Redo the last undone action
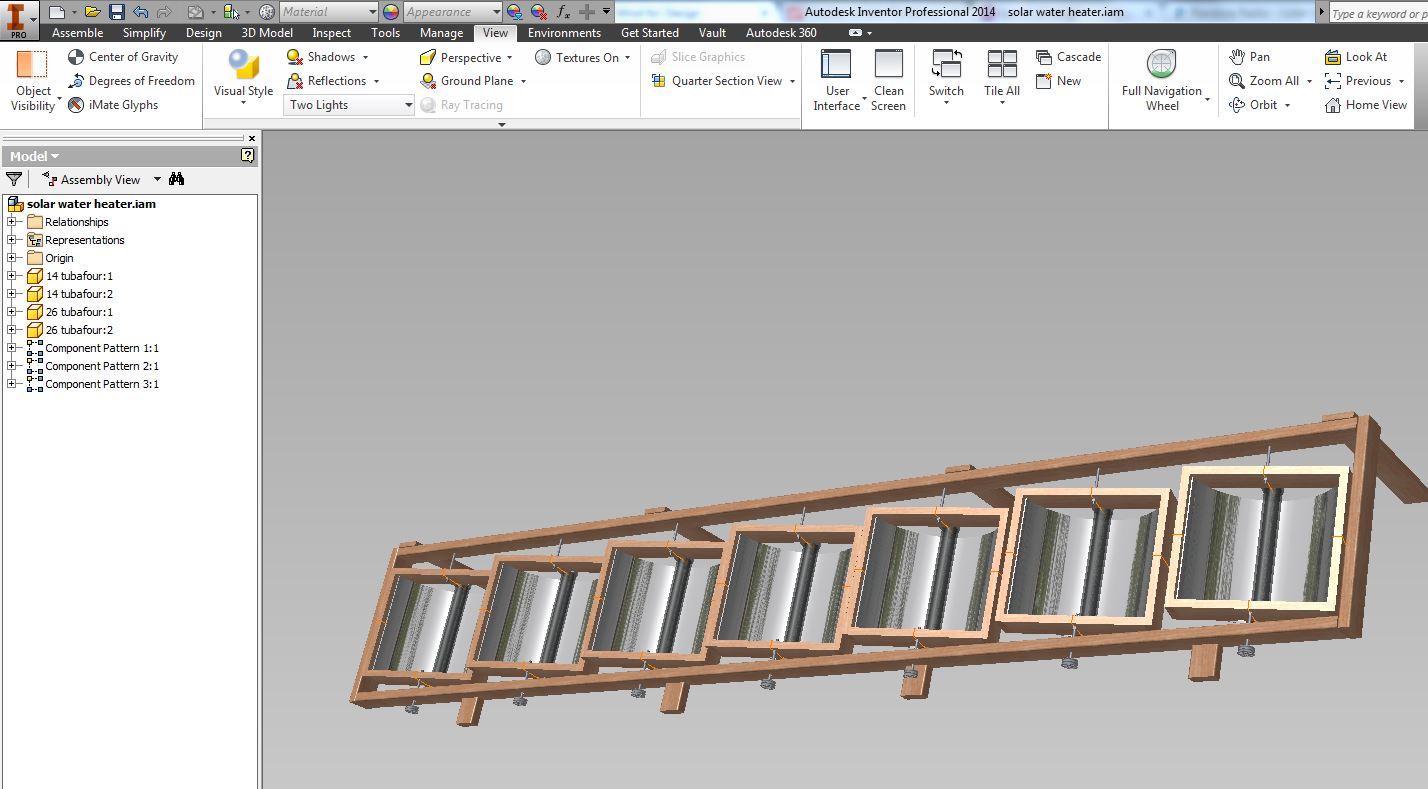The height and width of the screenshot is (789, 1428). pos(164,12)
